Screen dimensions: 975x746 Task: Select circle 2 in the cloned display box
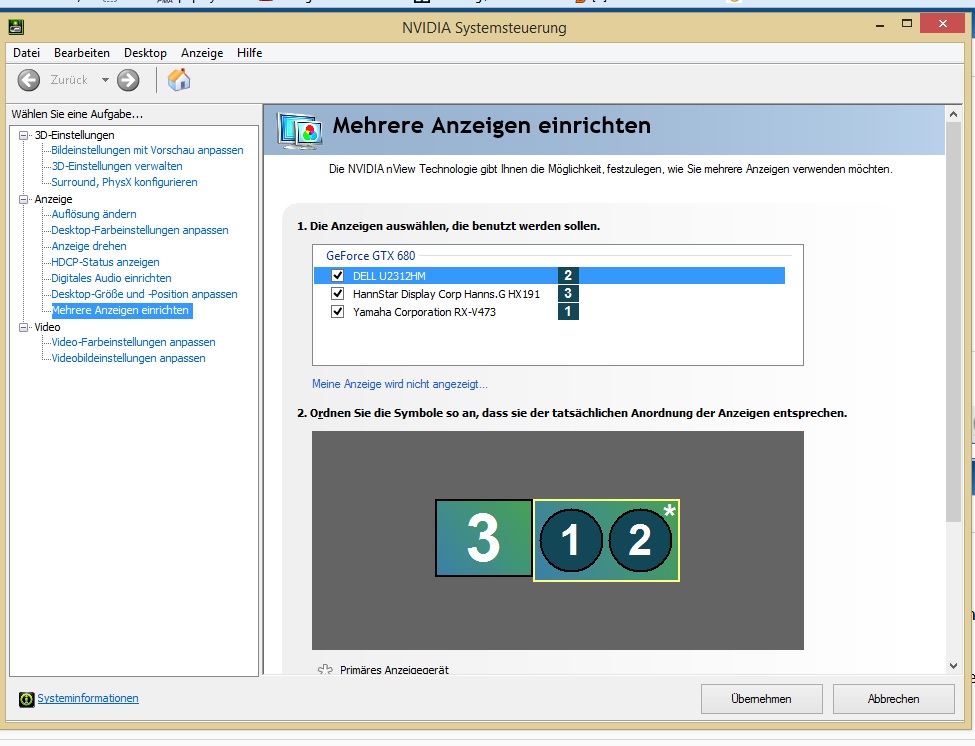coord(640,540)
